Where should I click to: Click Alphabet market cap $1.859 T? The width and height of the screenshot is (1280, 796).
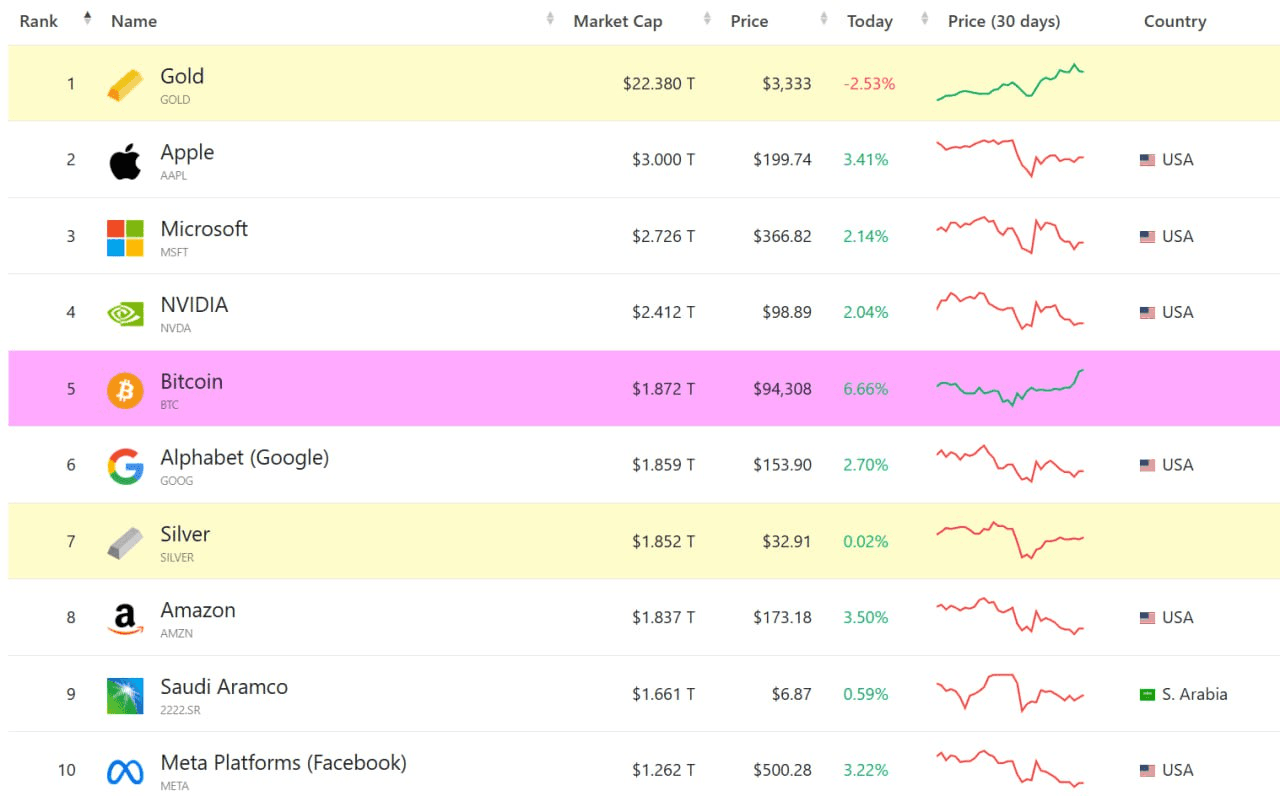pos(663,465)
